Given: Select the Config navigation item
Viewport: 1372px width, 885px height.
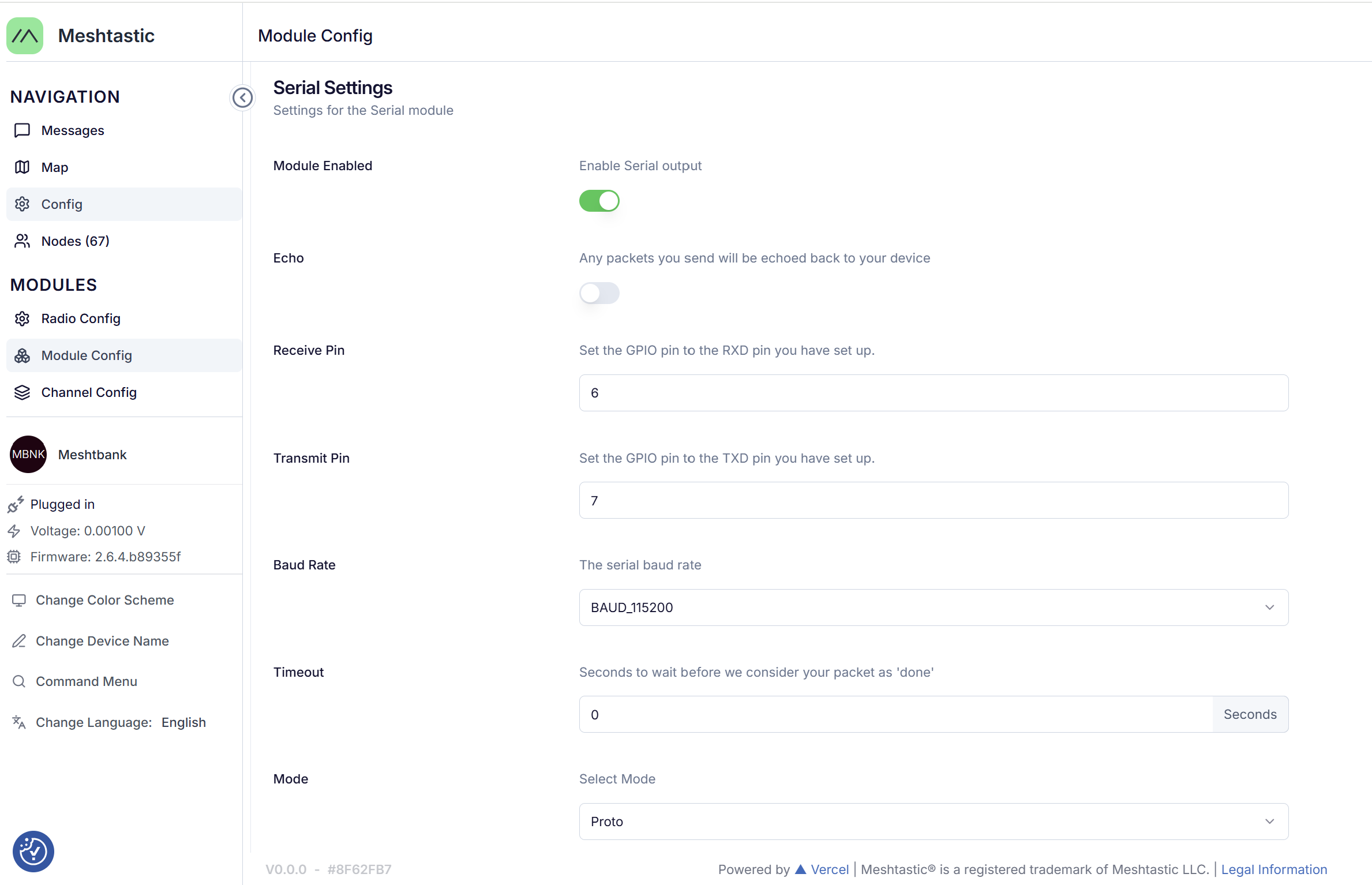Looking at the screenshot, I should click(x=62, y=204).
